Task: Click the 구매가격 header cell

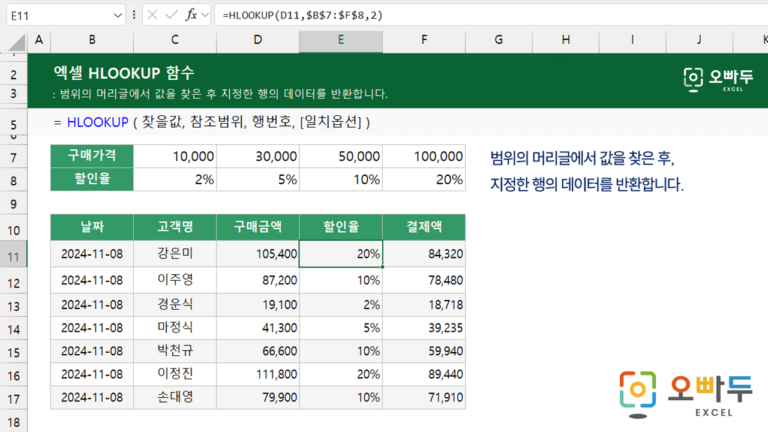Action: (x=92, y=156)
